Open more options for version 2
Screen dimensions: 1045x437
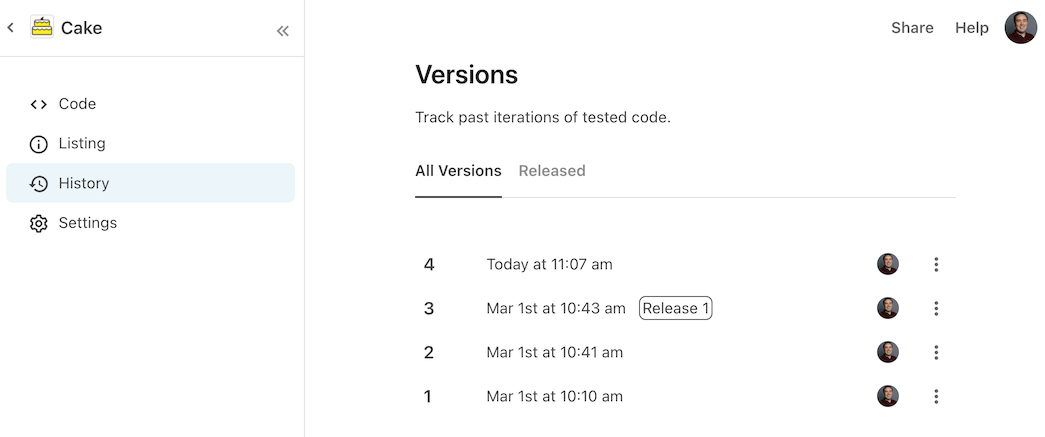click(x=936, y=352)
